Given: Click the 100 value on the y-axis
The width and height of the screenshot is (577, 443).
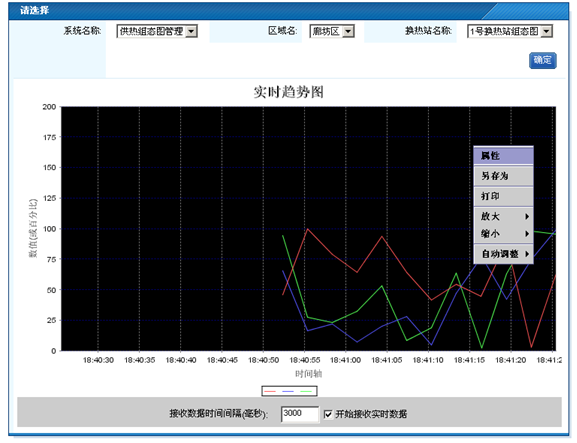Looking at the screenshot, I should pos(49,229).
